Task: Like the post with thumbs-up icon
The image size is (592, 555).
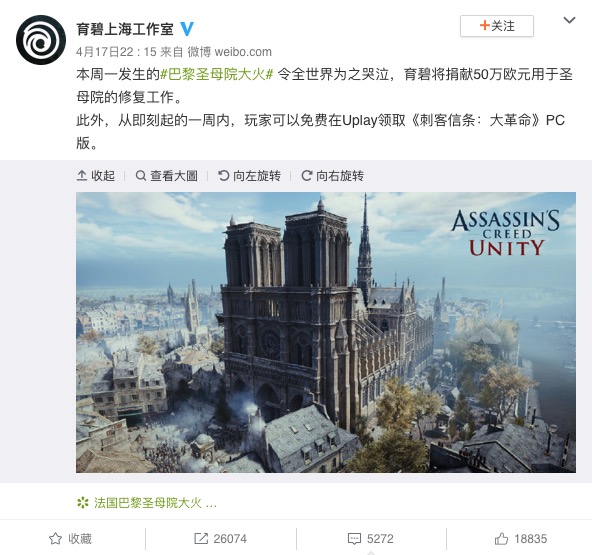Action: (501, 538)
